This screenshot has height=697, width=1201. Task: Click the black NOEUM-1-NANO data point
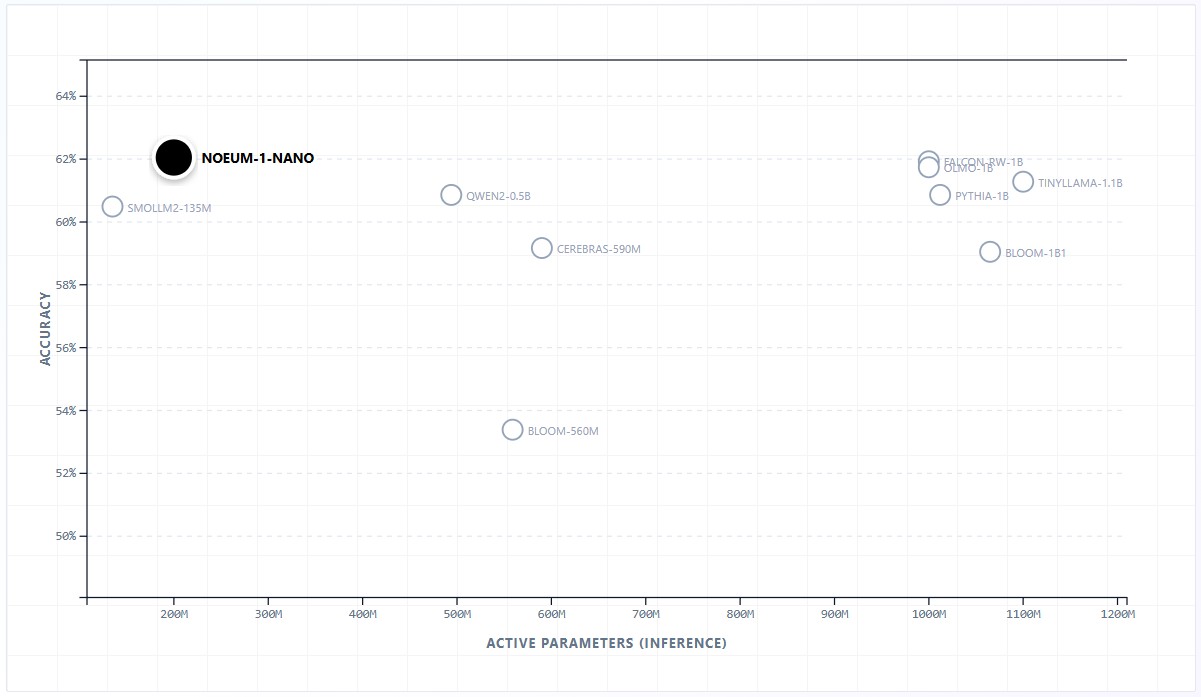coord(173,157)
